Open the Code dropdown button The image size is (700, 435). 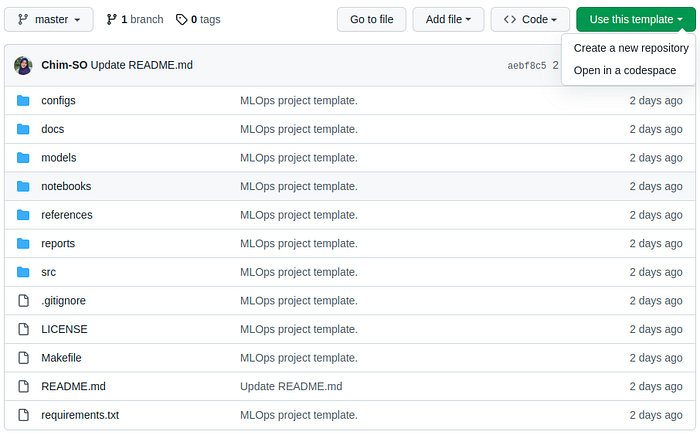point(530,20)
